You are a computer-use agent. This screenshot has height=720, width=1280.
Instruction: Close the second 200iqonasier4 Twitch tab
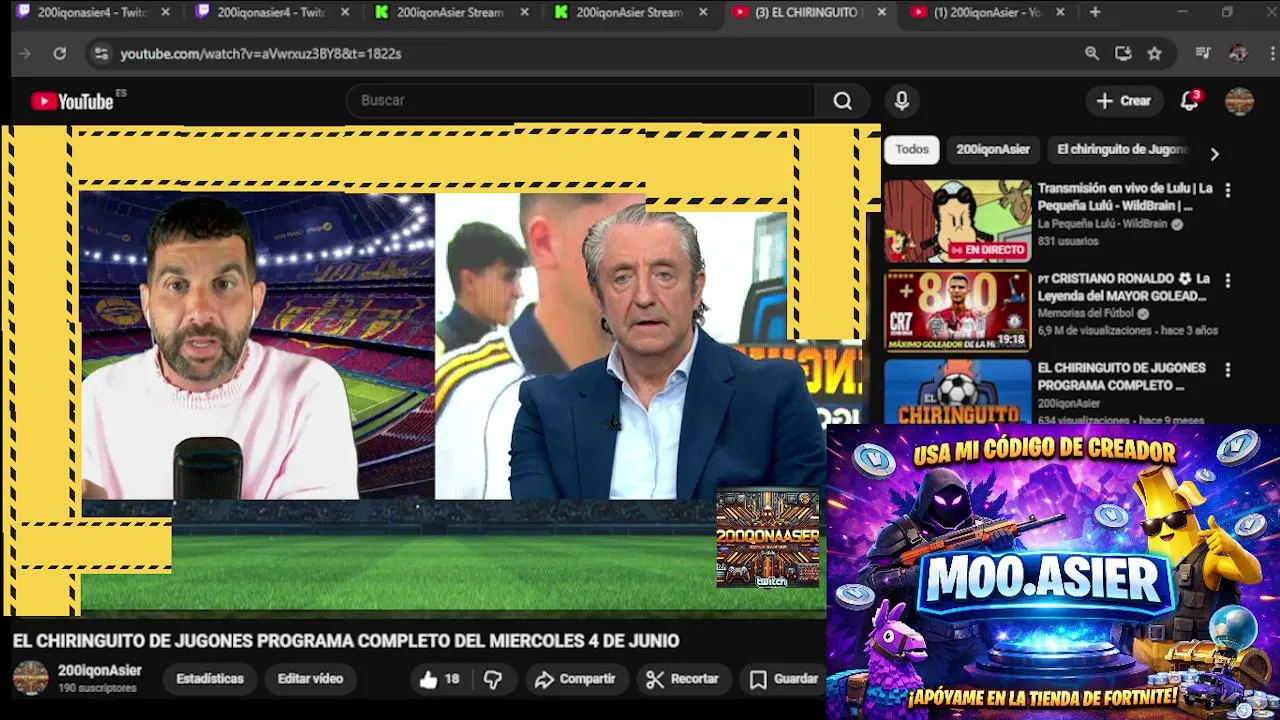pyautogui.click(x=345, y=12)
